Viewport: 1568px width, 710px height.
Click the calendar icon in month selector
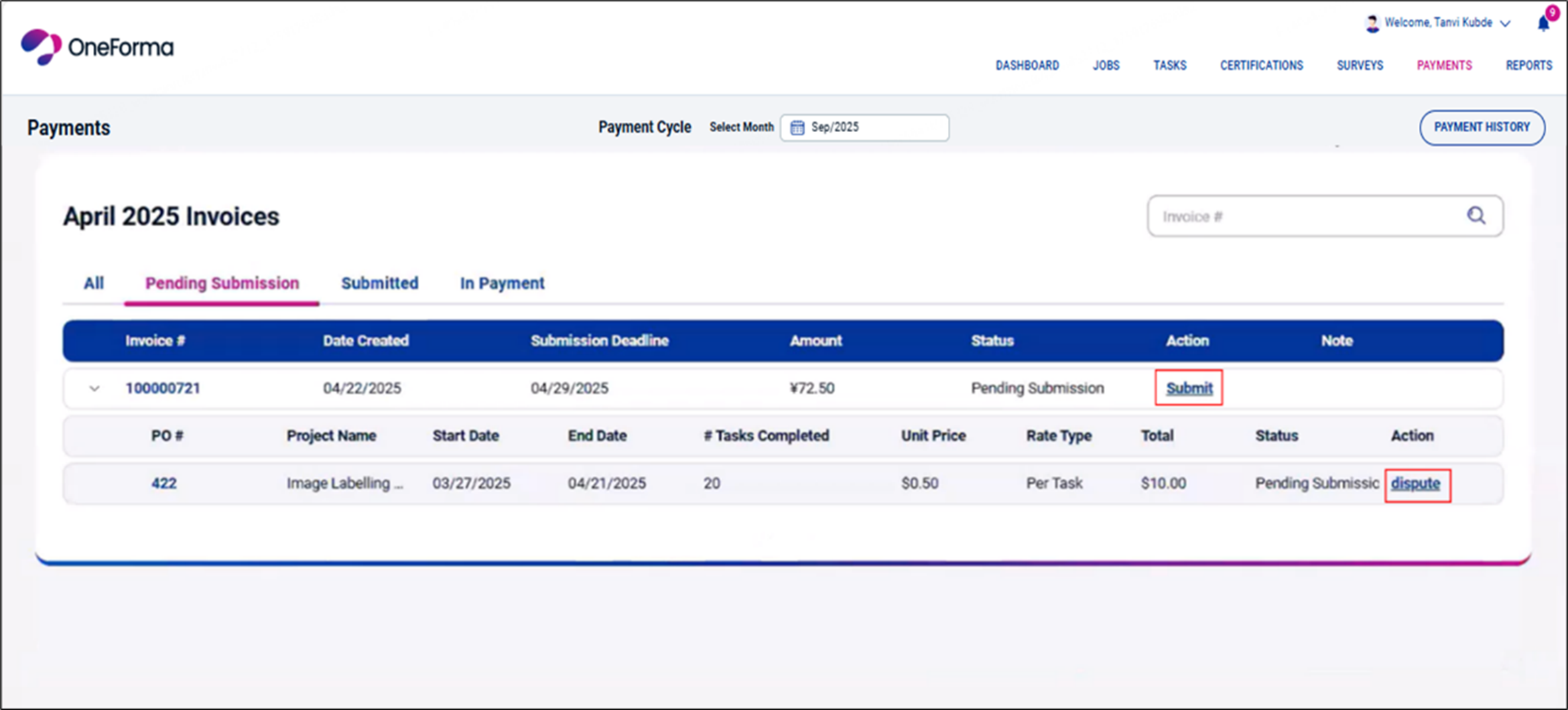pyautogui.click(x=797, y=127)
